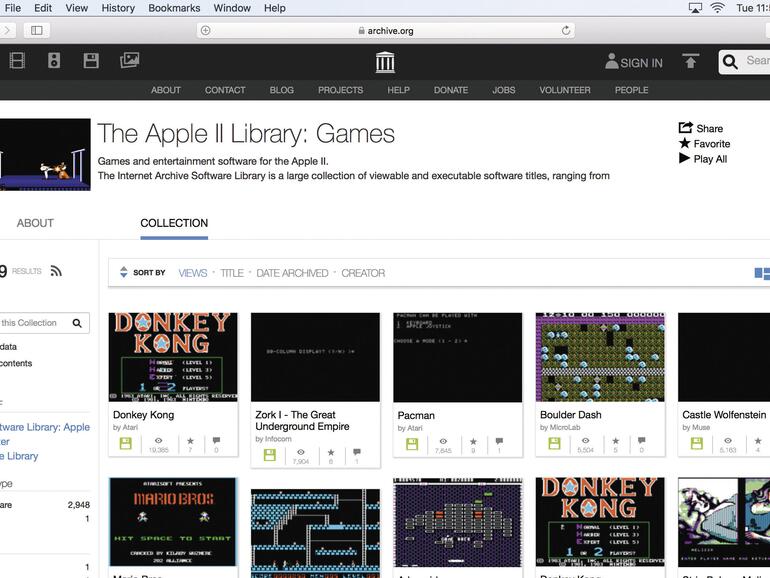Open the Donkey Kong title screen thumbnail by Atari
770x578 pixels.
tap(173, 357)
